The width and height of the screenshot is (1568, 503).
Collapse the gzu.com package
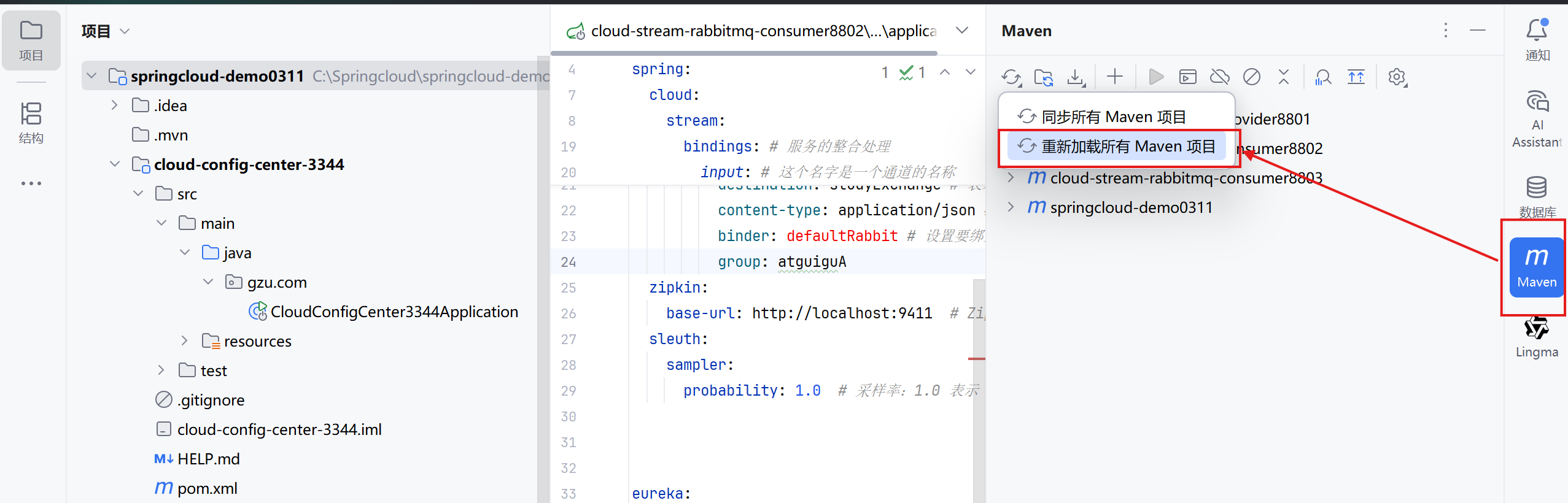[208, 282]
